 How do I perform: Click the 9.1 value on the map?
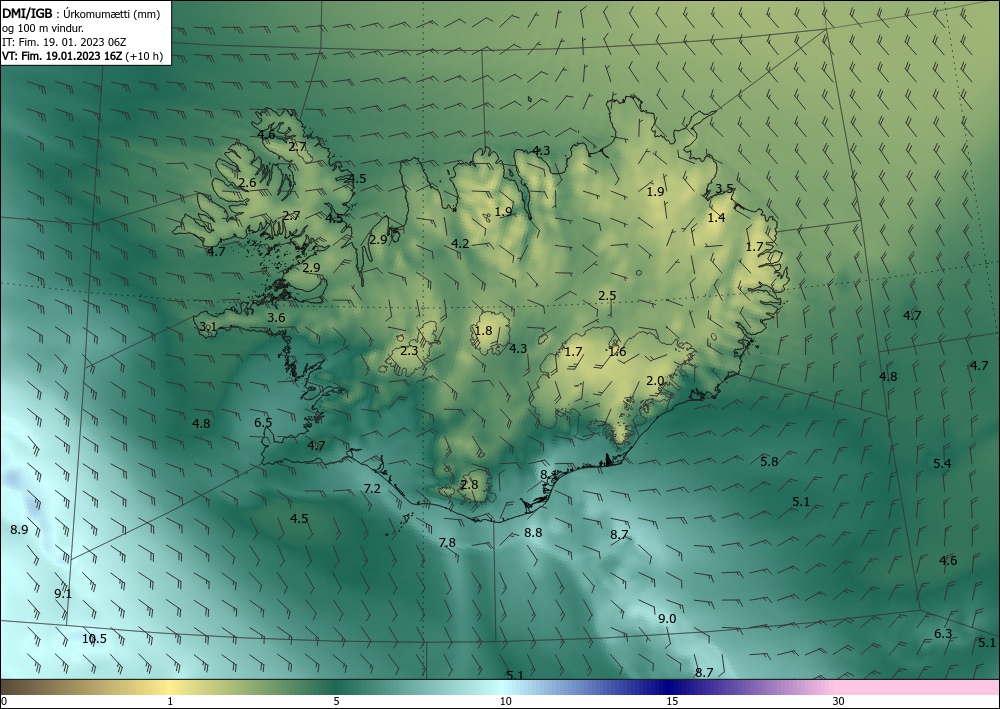[x=63, y=594]
